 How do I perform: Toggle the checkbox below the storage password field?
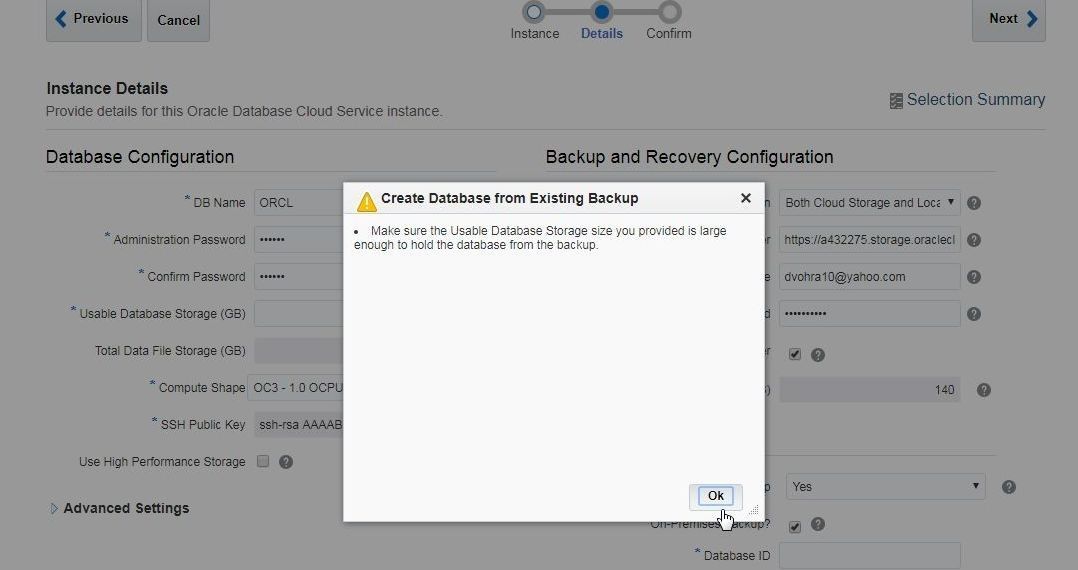(795, 354)
